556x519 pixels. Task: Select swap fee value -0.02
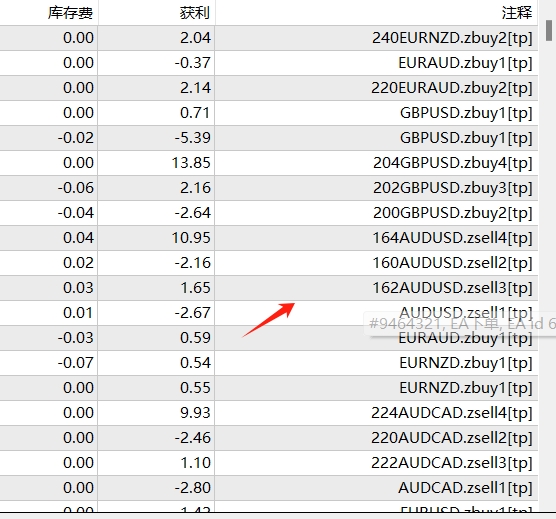[76, 138]
